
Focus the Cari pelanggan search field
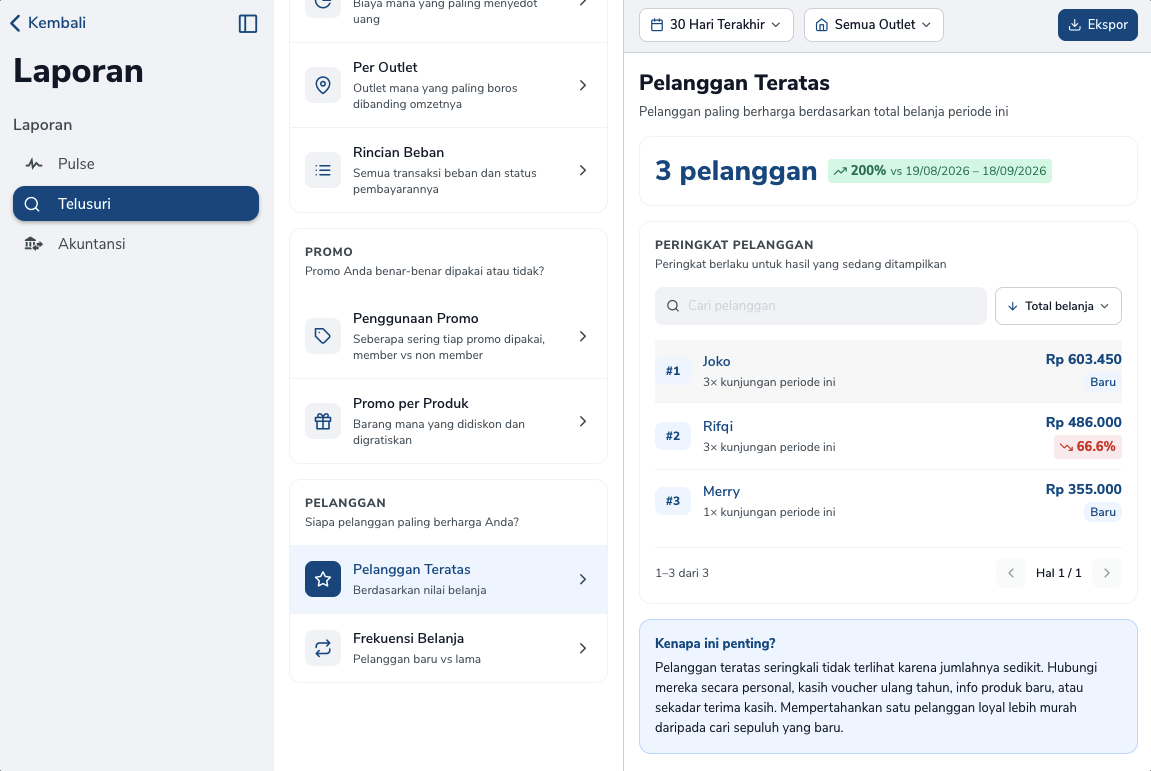click(x=821, y=306)
